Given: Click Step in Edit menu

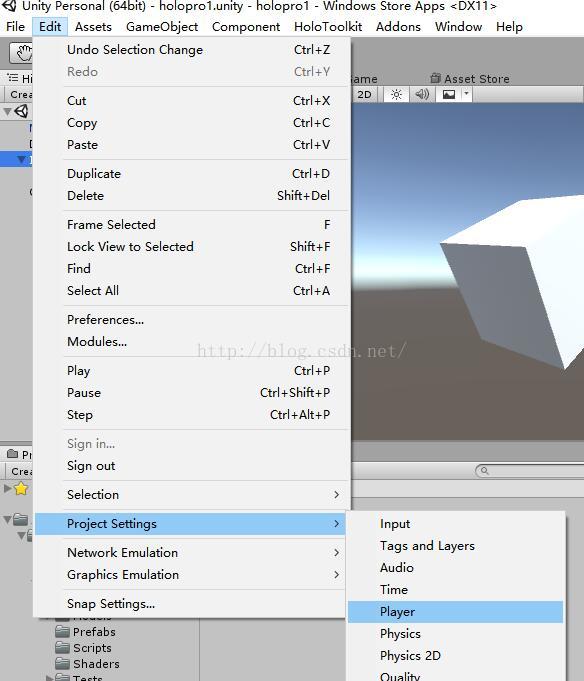Looking at the screenshot, I should (x=191, y=414).
